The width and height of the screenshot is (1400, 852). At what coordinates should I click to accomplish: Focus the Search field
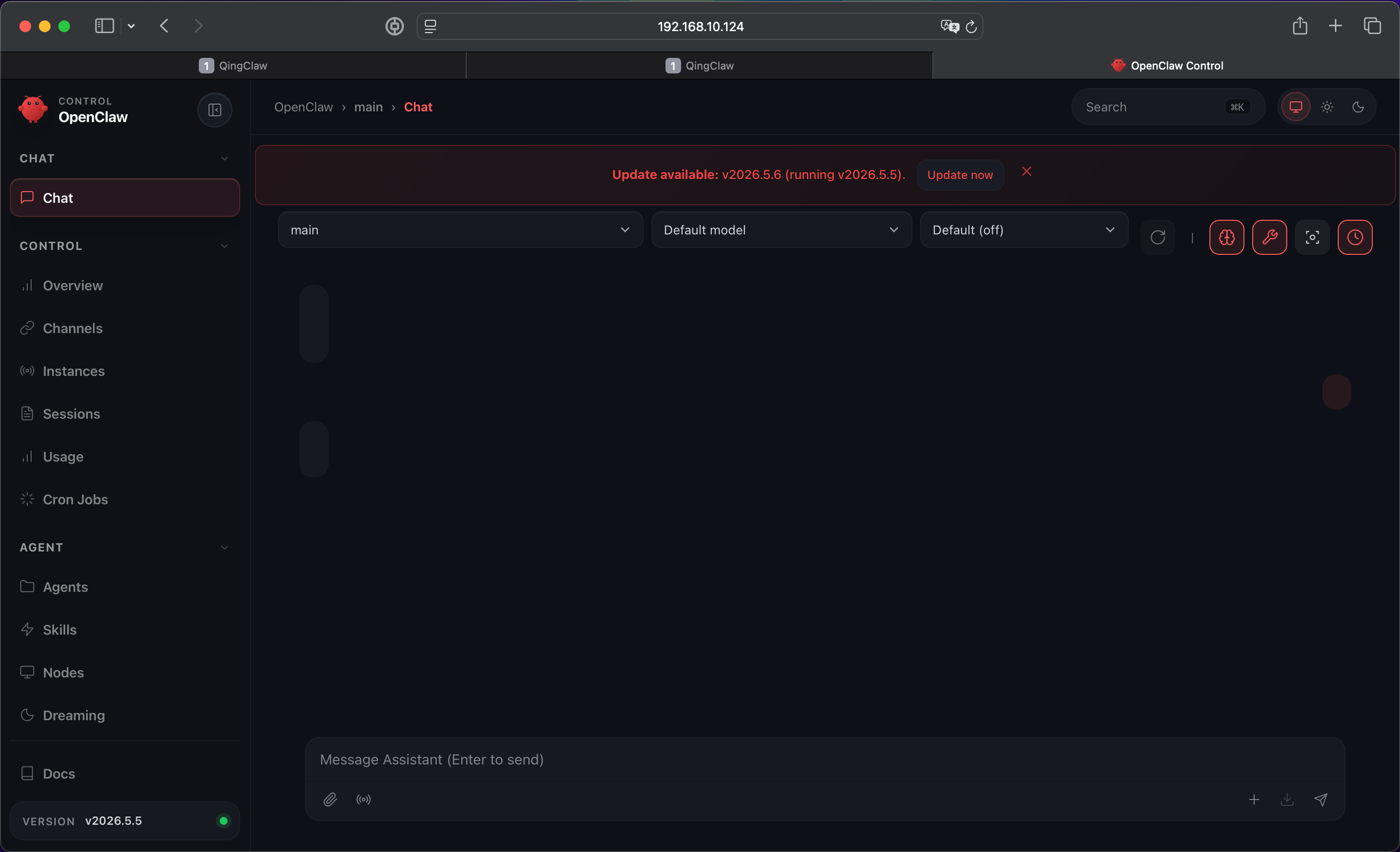1168,107
